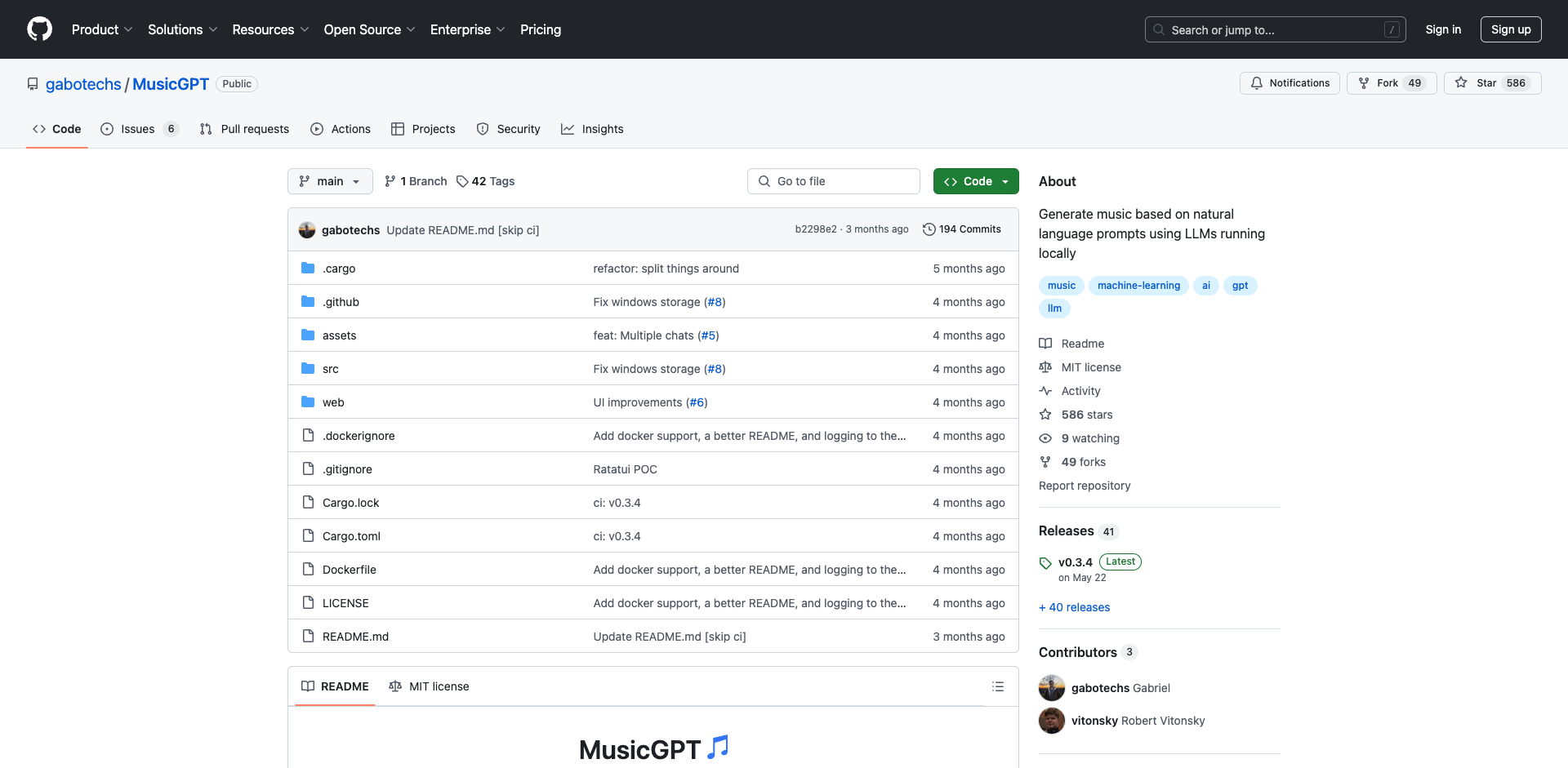Open the Activity link in sidebar
This screenshot has width=1568, height=768.
tap(1070, 391)
